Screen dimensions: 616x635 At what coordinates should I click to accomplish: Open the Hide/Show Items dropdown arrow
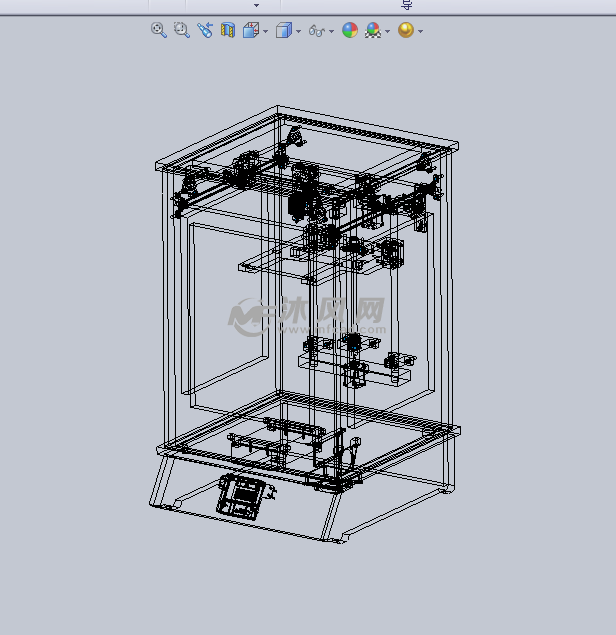[331, 32]
